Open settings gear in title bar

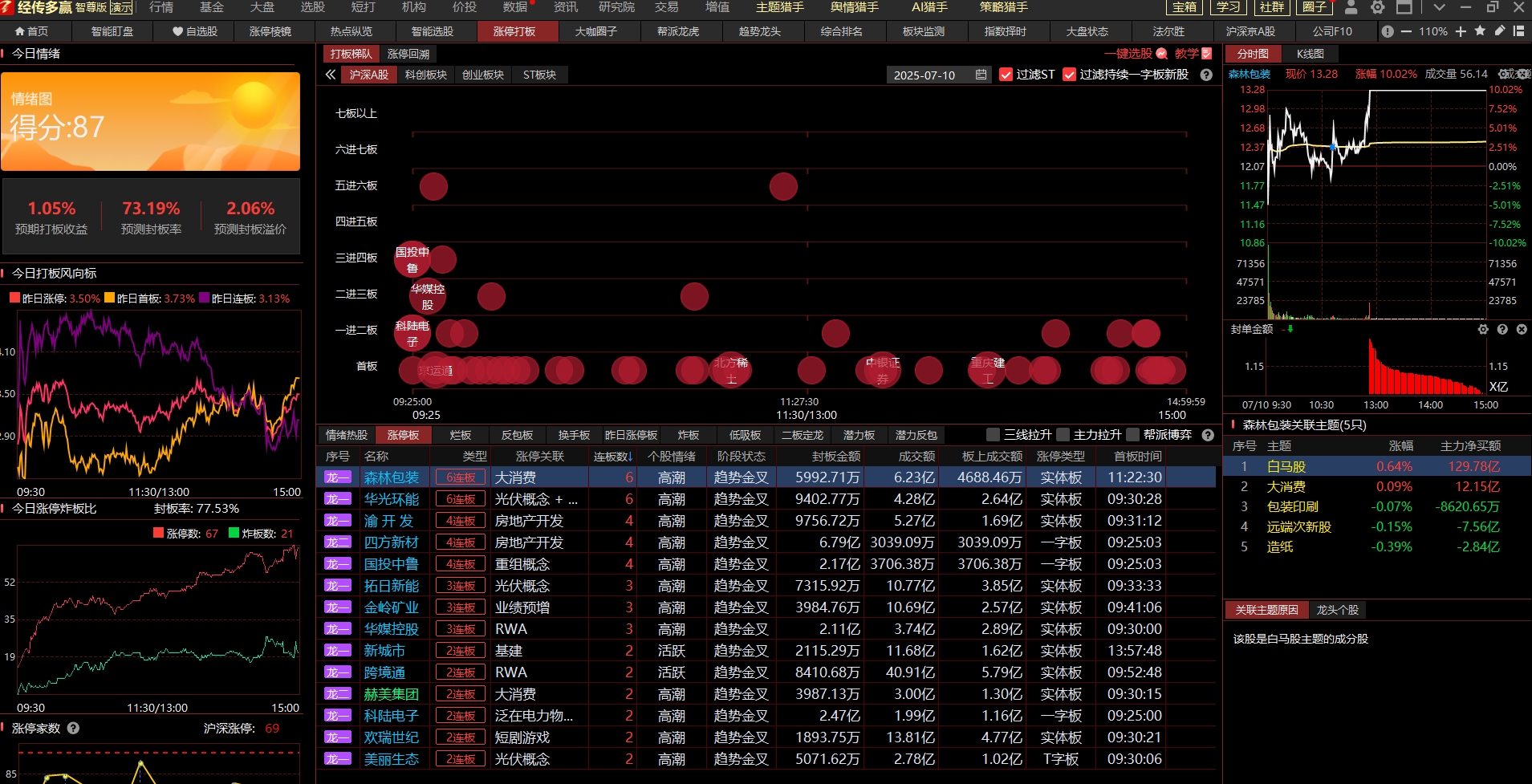[x=1377, y=7]
